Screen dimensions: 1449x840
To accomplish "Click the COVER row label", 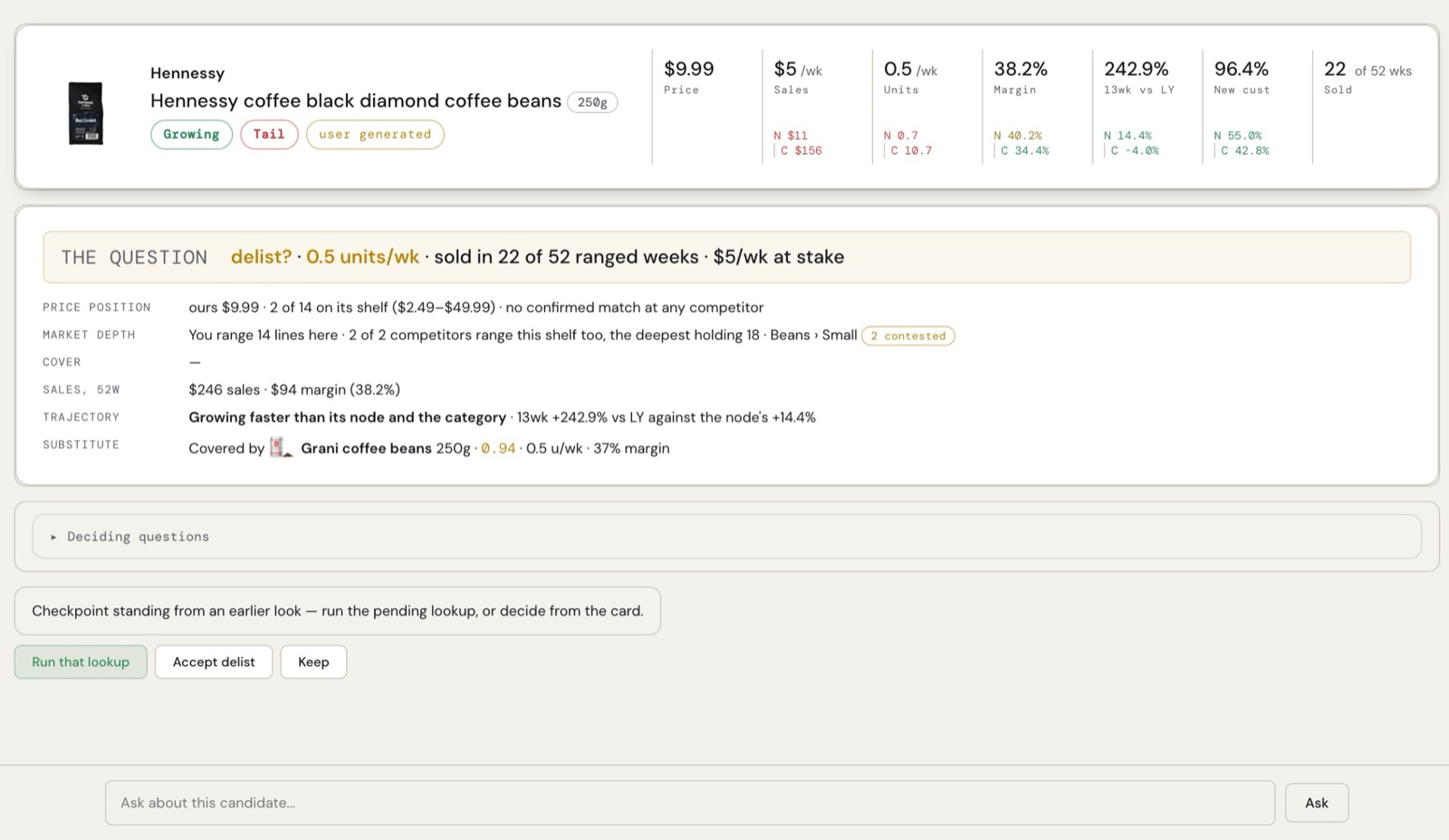I will pos(62,362).
